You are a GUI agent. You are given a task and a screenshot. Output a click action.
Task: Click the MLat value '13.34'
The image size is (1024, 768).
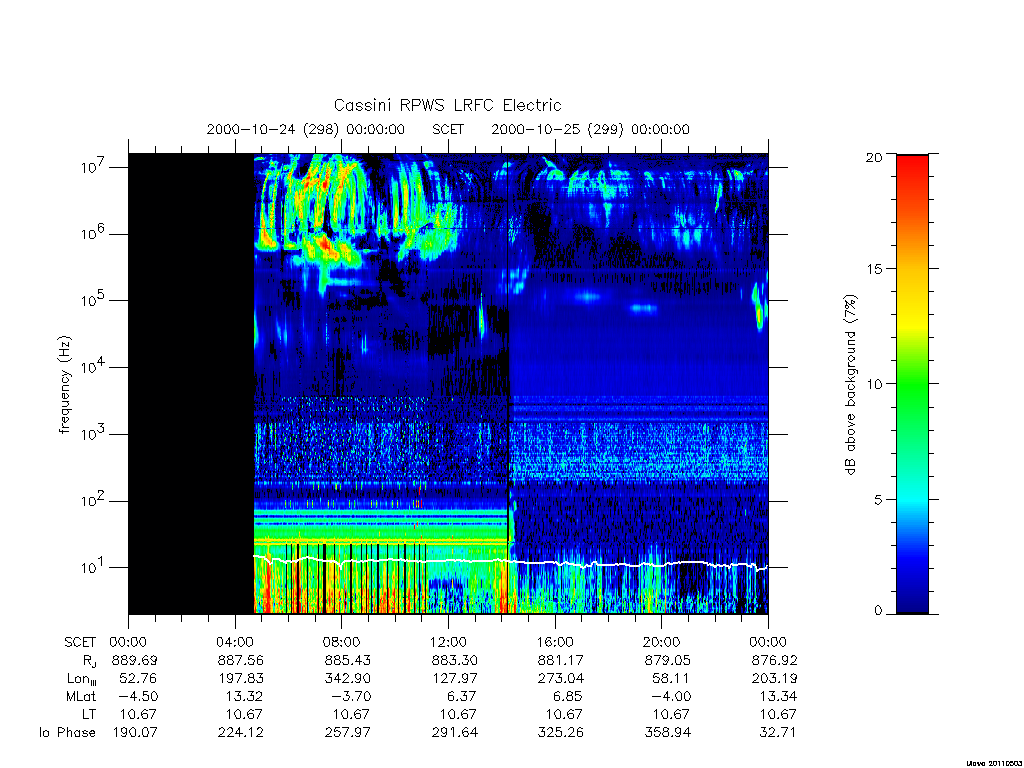click(x=778, y=697)
